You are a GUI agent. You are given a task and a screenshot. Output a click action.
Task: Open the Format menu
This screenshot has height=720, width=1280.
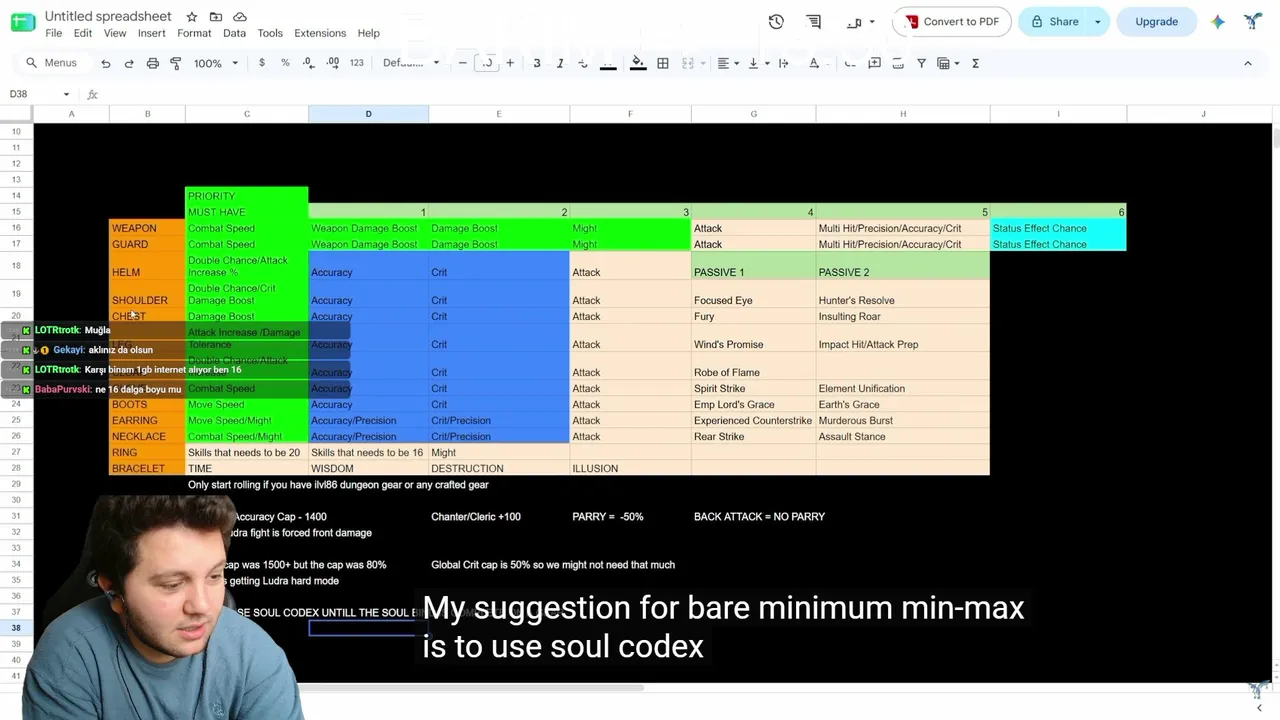[194, 33]
